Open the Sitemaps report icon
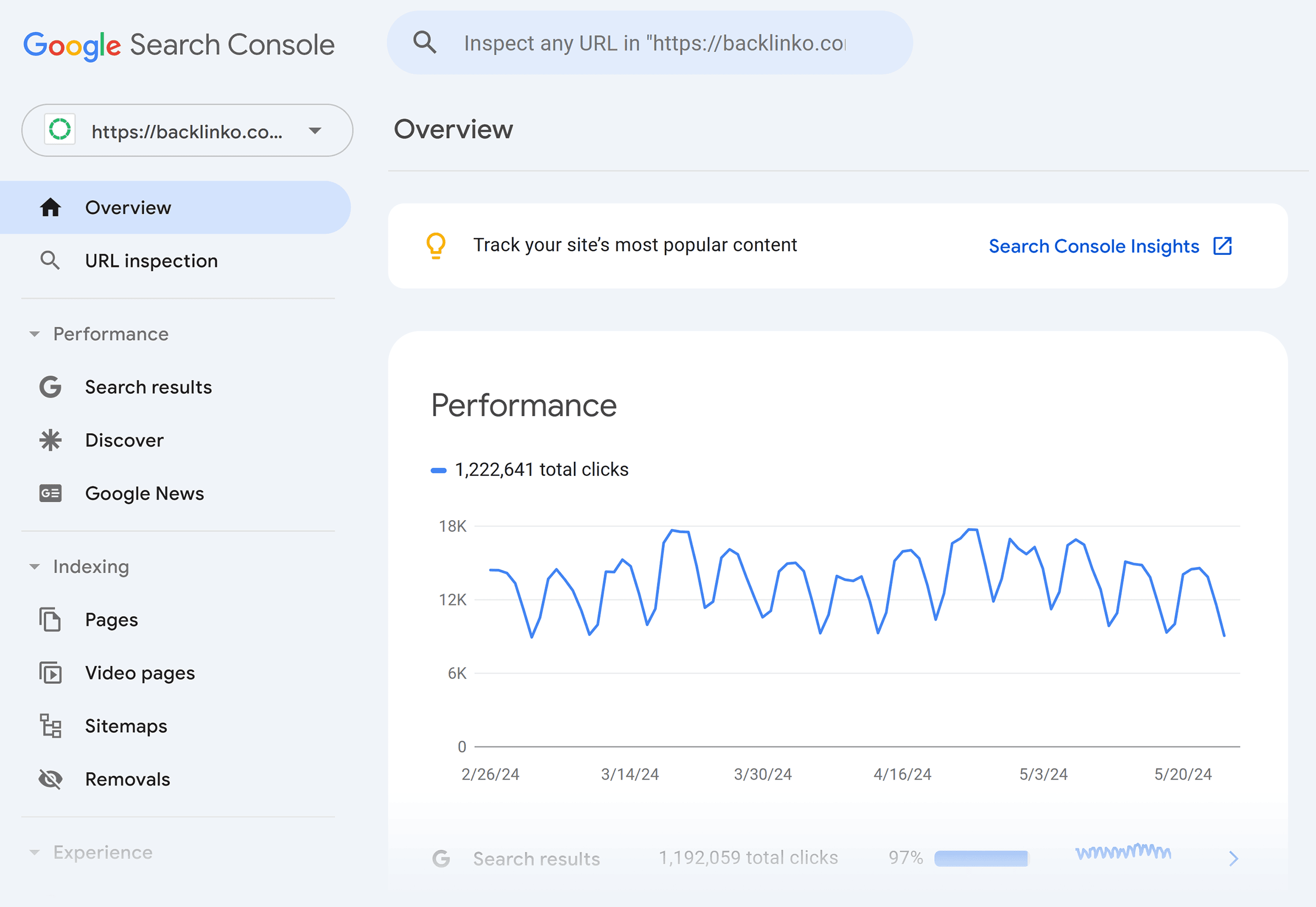This screenshot has width=1316, height=907. (x=50, y=726)
